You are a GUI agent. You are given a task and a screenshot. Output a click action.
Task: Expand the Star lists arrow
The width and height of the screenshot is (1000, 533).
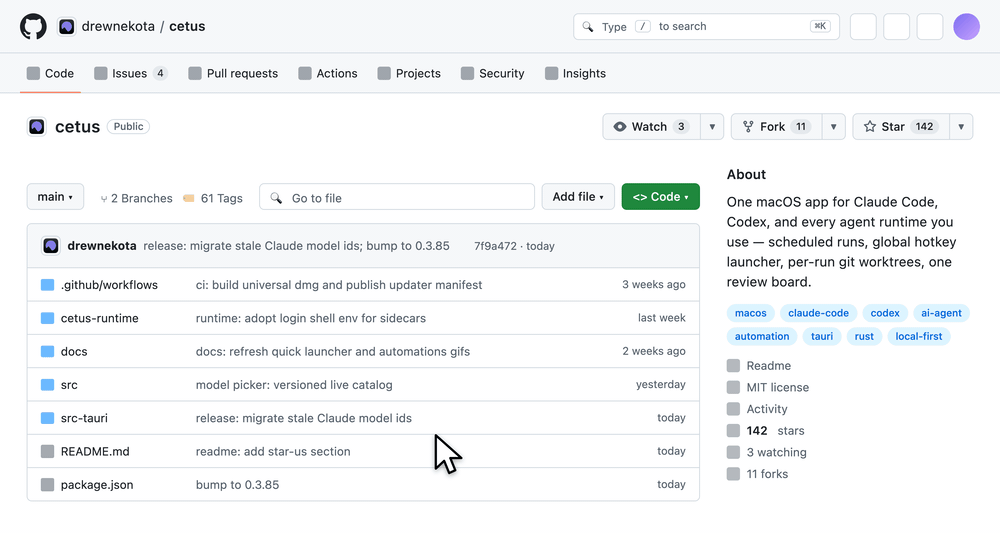(x=961, y=127)
